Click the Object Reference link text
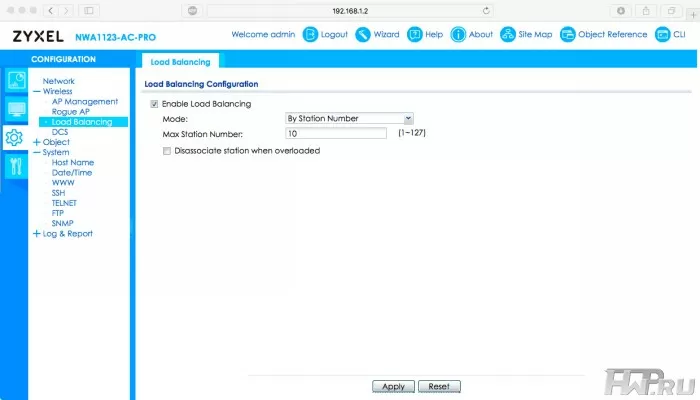Screen dimensions: 700x400 [x=612, y=34]
